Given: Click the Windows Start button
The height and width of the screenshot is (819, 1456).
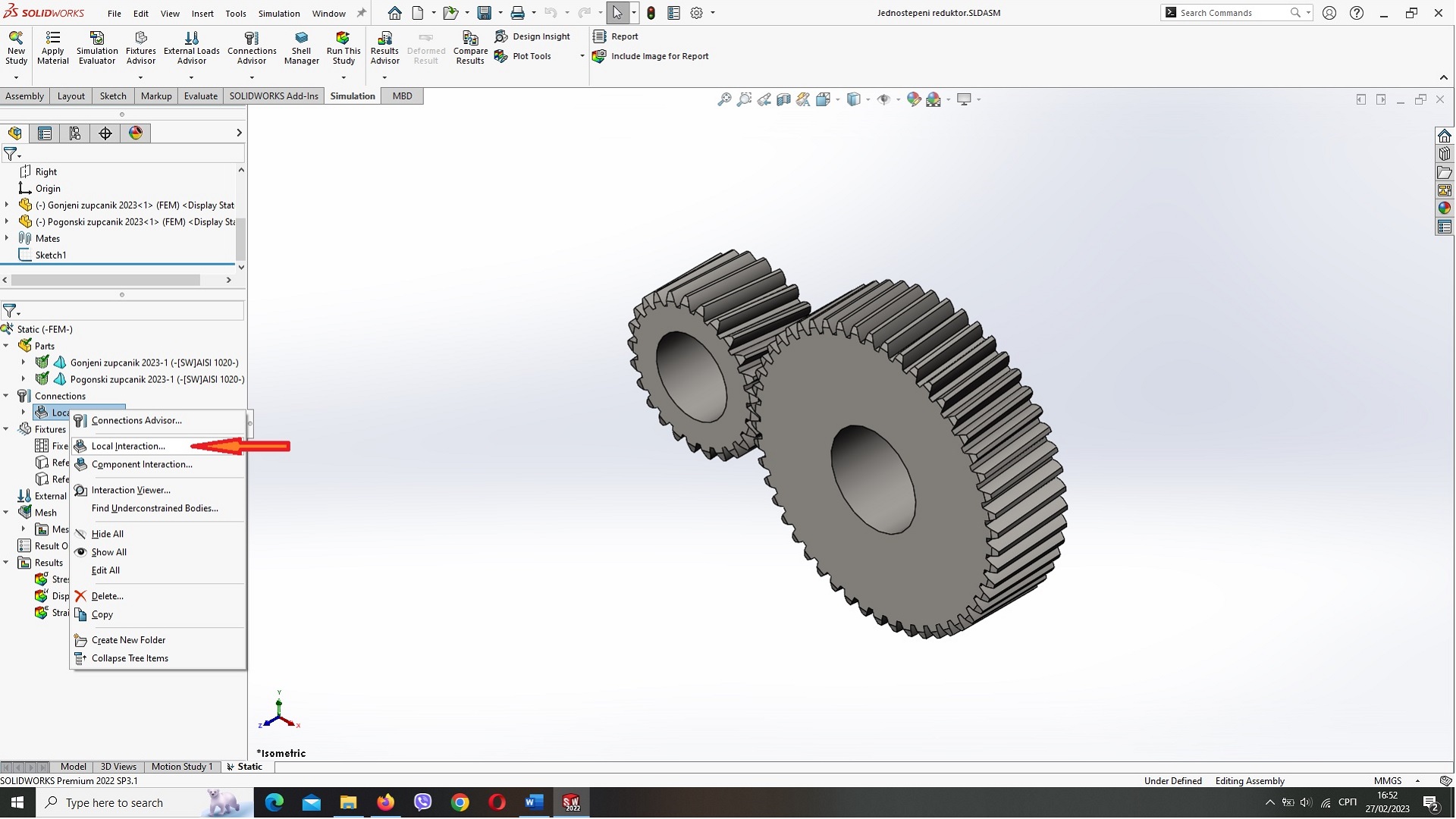Looking at the screenshot, I should [x=17, y=803].
